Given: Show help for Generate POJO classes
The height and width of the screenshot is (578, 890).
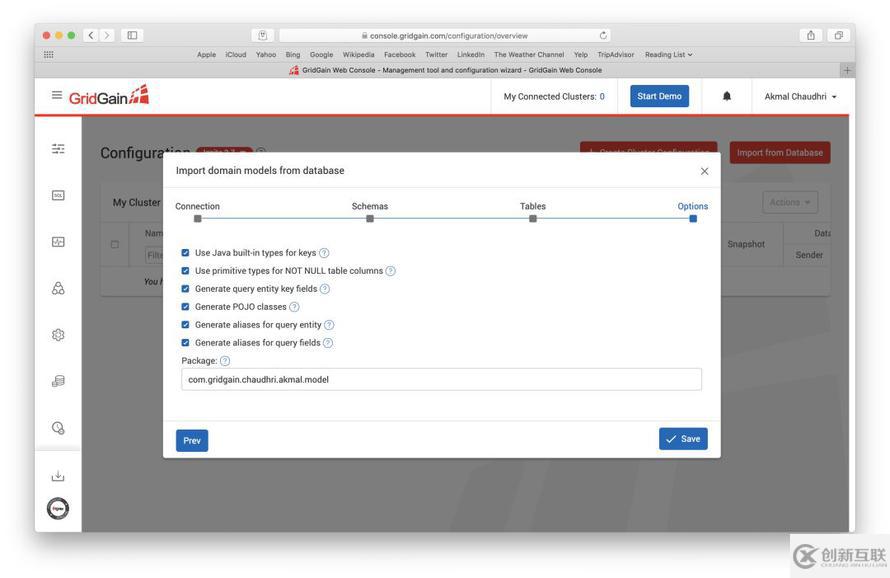Looking at the screenshot, I should [294, 307].
